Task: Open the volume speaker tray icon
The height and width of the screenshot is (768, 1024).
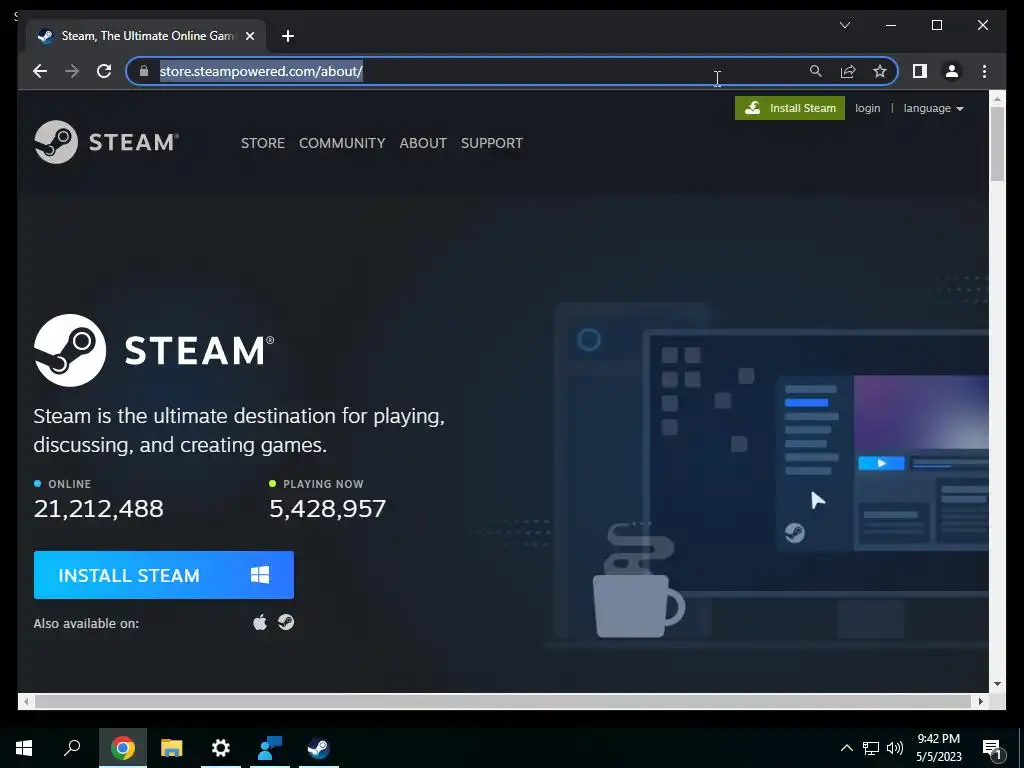Action: click(x=895, y=748)
